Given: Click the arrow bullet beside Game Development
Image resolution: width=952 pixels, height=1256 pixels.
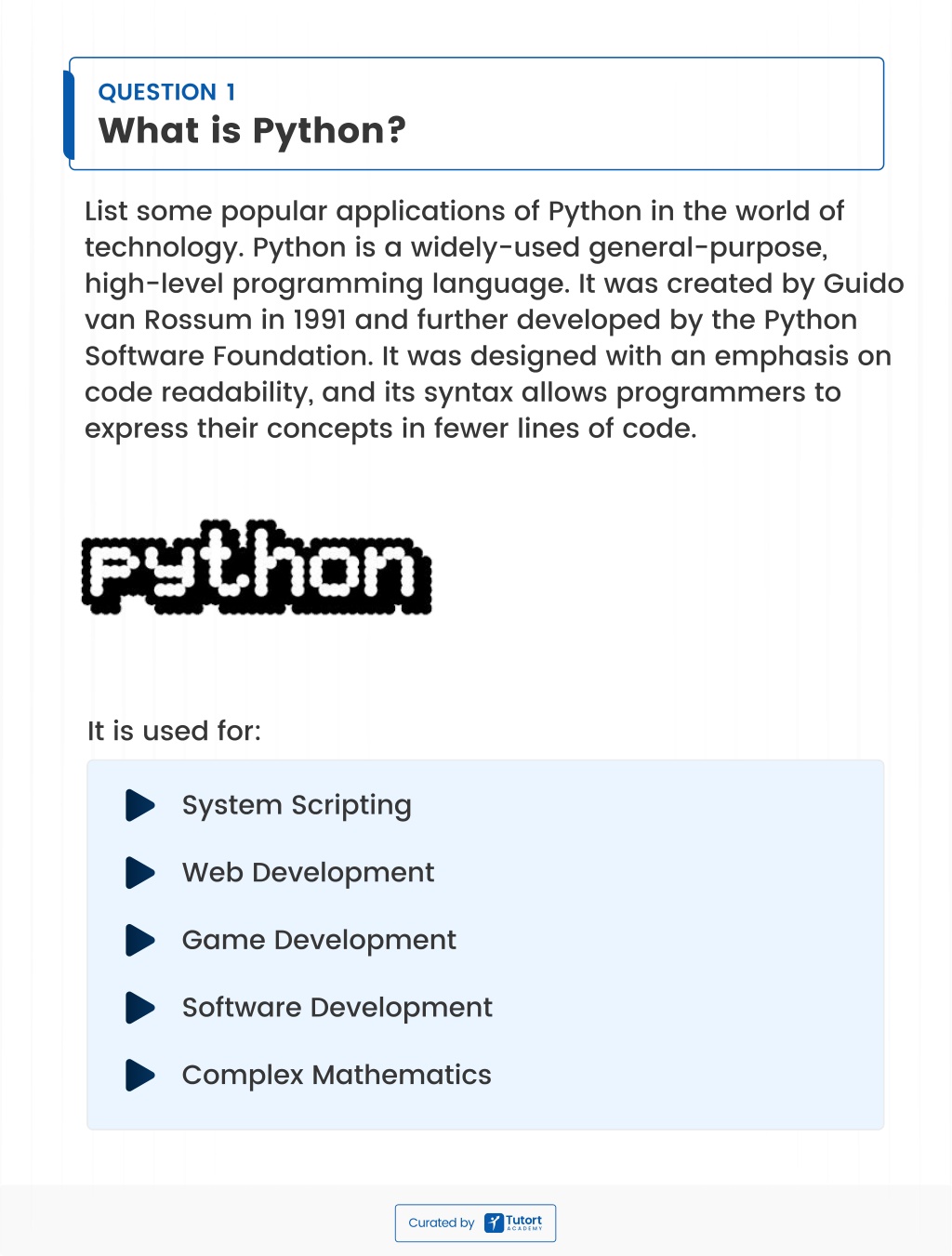Looking at the screenshot, I should (x=140, y=940).
